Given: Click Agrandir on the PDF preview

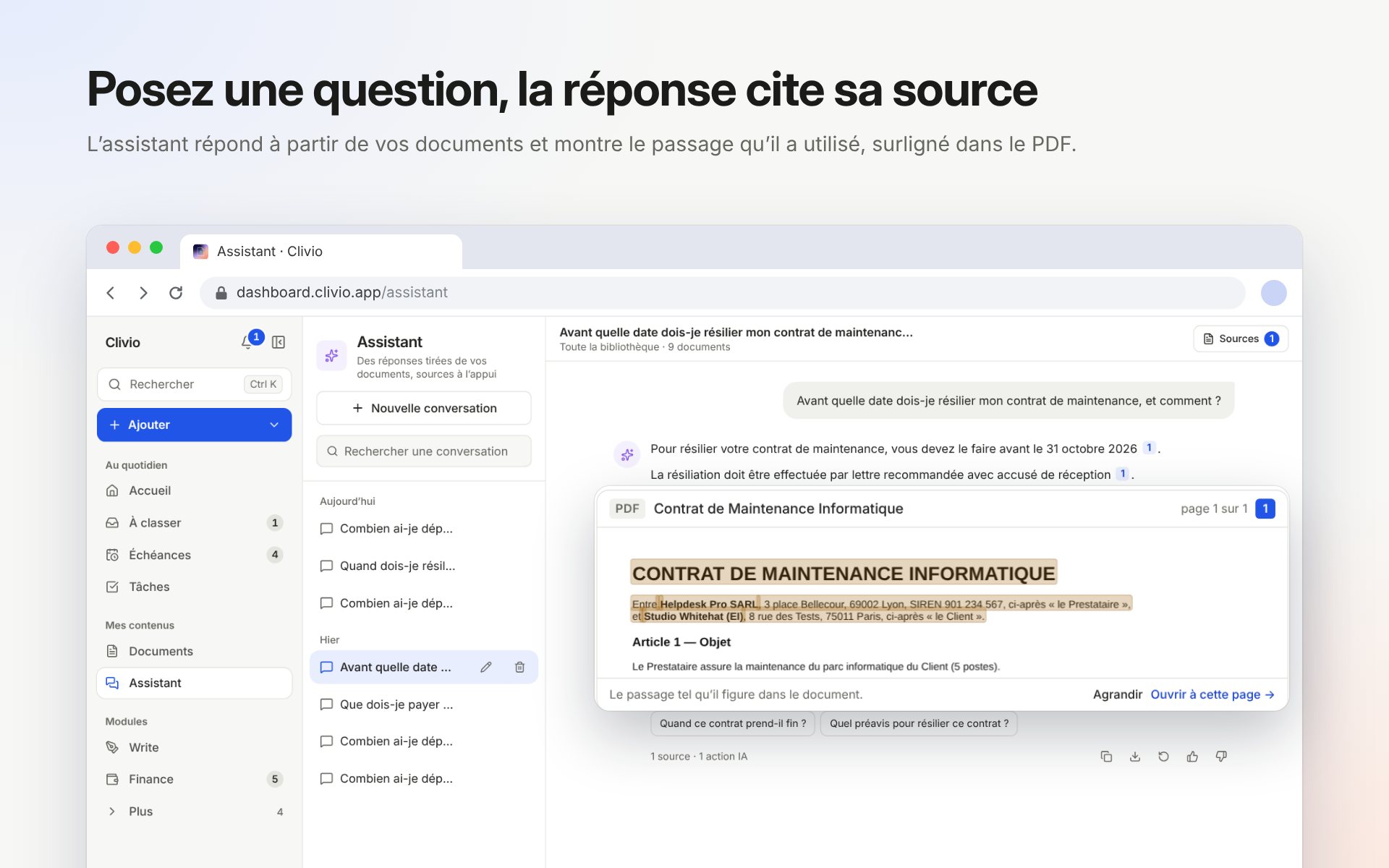Looking at the screenshot, I should 1117,694.
